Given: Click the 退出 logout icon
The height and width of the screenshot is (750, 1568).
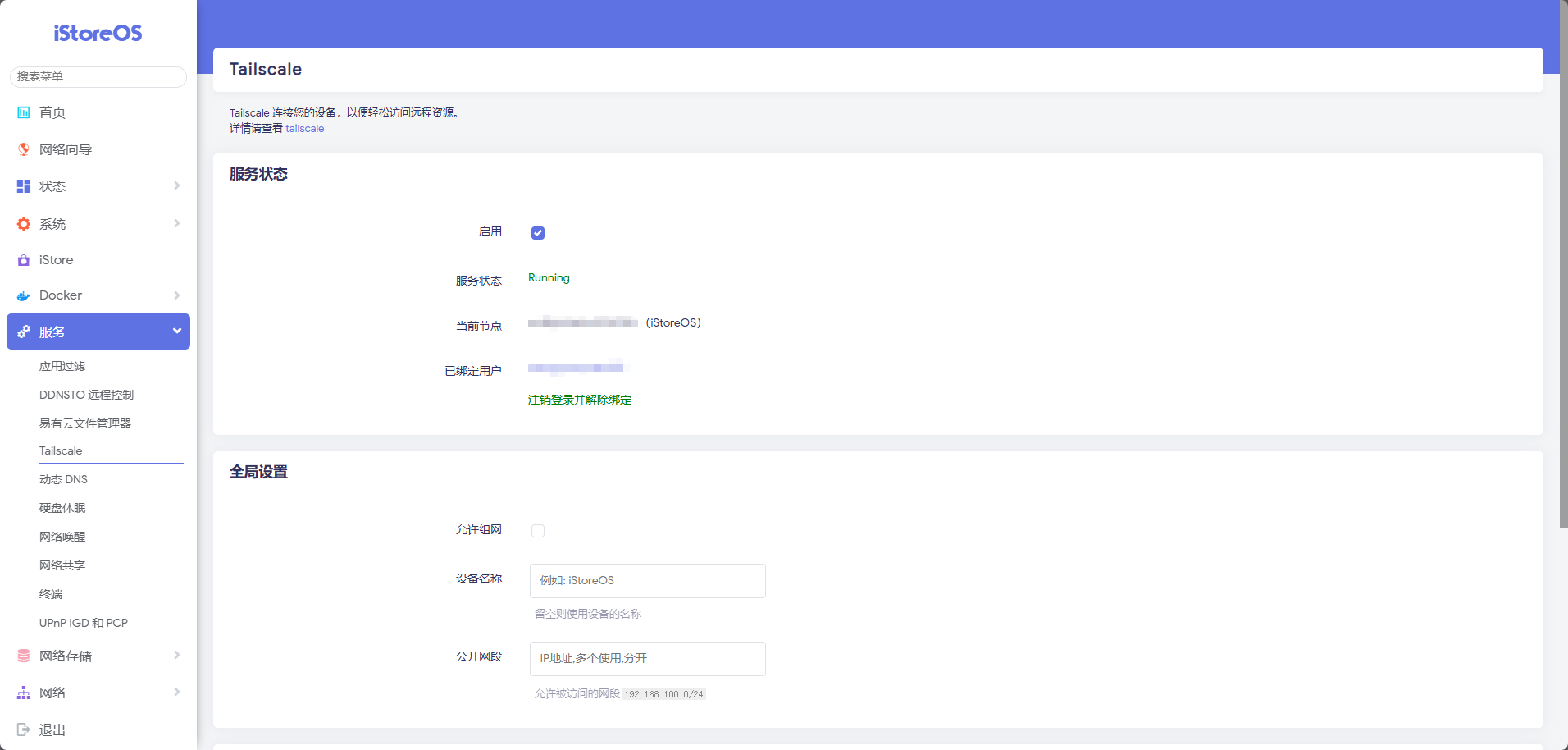Looking at the screenshot, I should tap(23, 729).
